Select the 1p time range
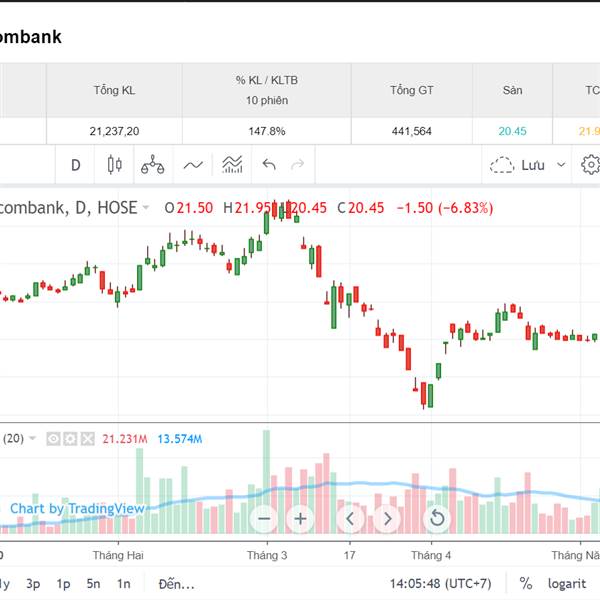The width and height of the screenshot is (600, 600). [64, 584]
